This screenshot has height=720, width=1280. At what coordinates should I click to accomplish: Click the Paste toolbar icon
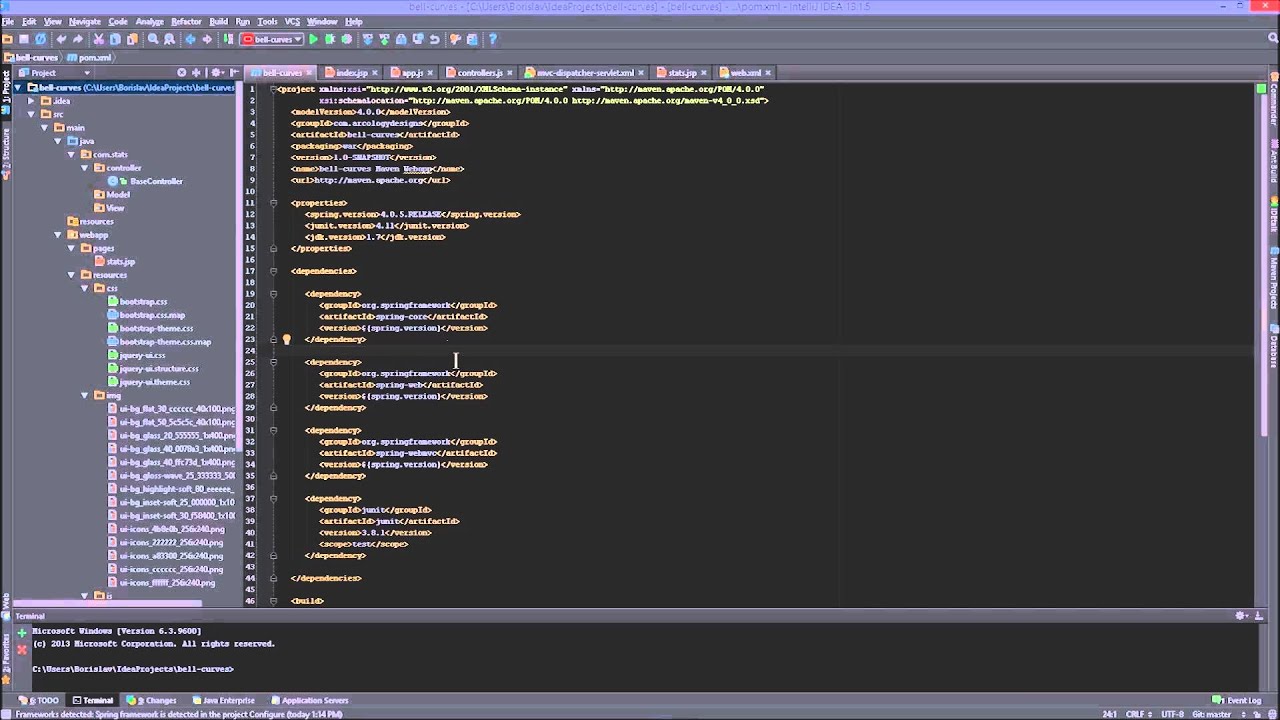point(132,39)
